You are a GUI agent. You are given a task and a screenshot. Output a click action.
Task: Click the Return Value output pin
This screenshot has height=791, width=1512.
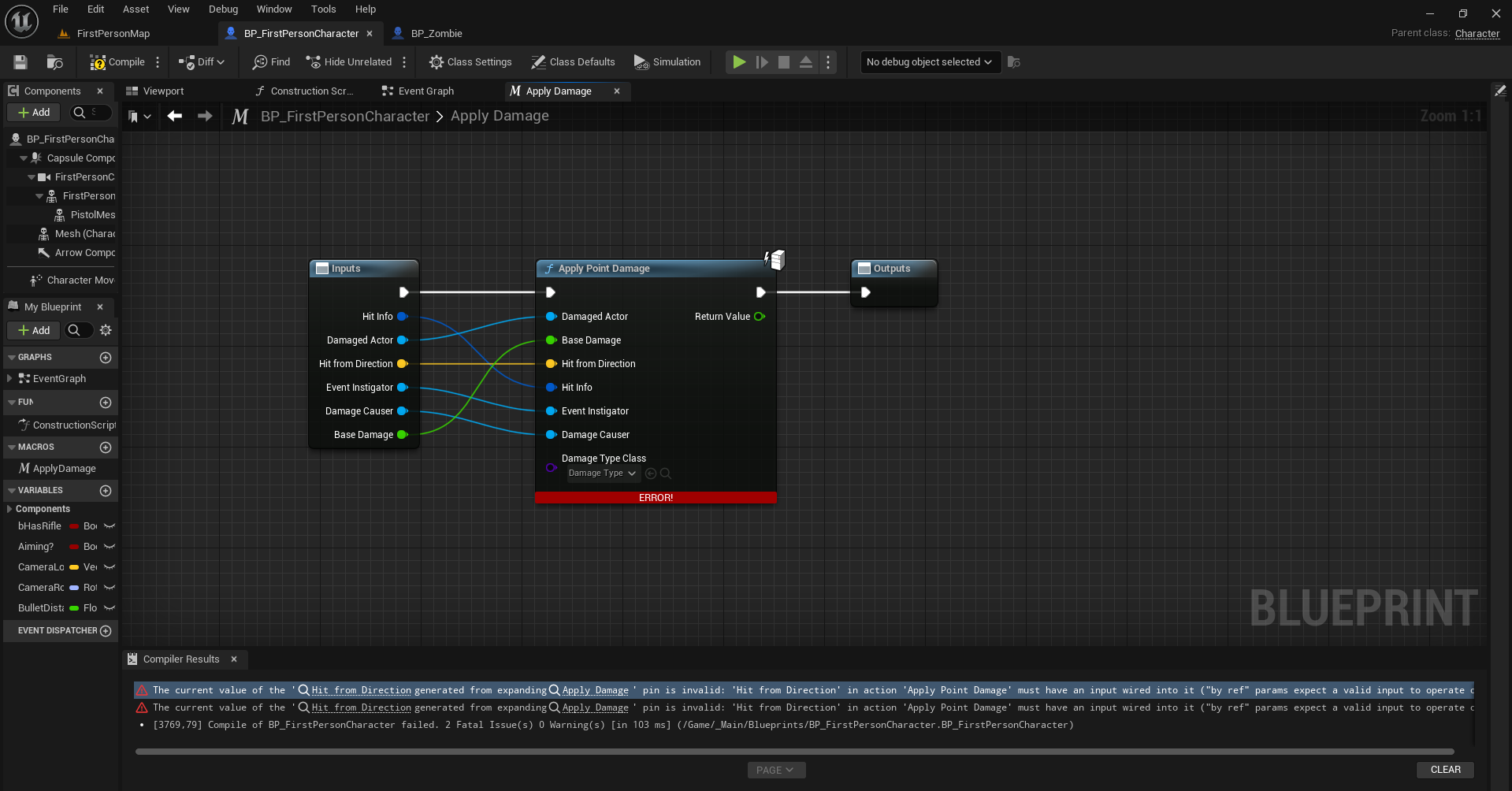coord(760,317)
